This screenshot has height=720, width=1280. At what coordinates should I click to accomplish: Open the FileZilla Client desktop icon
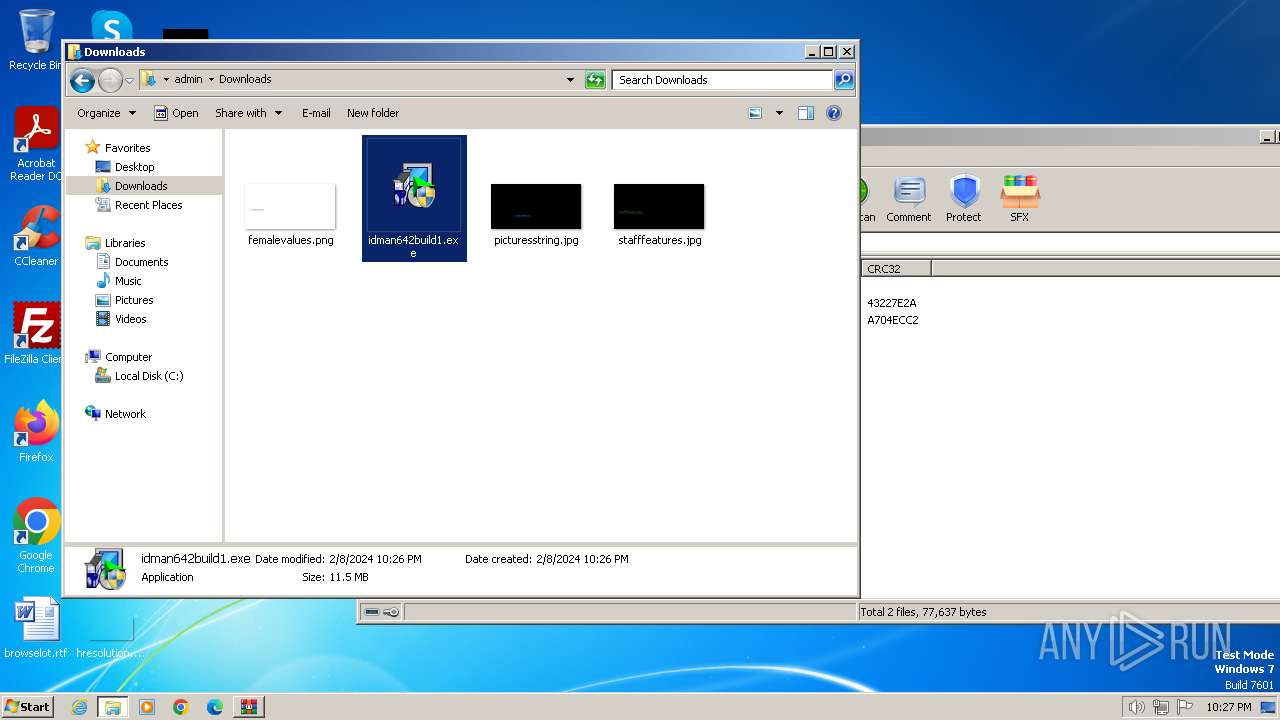point(36,333)
